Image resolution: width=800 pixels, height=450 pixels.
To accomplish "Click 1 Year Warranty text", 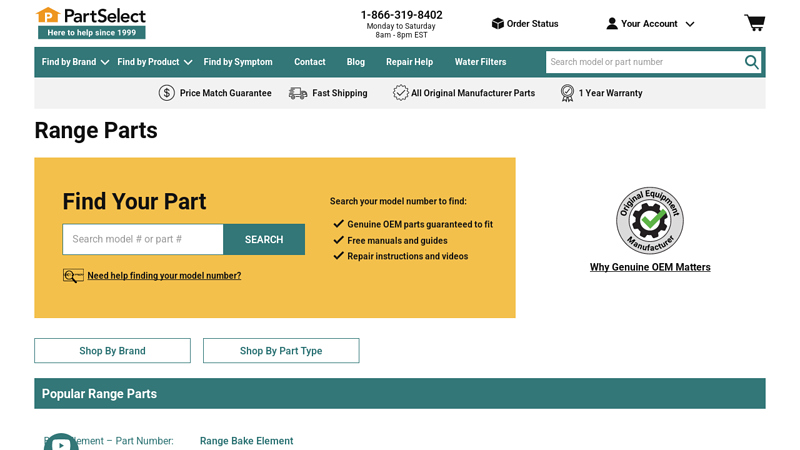I will tap(610, 93).
